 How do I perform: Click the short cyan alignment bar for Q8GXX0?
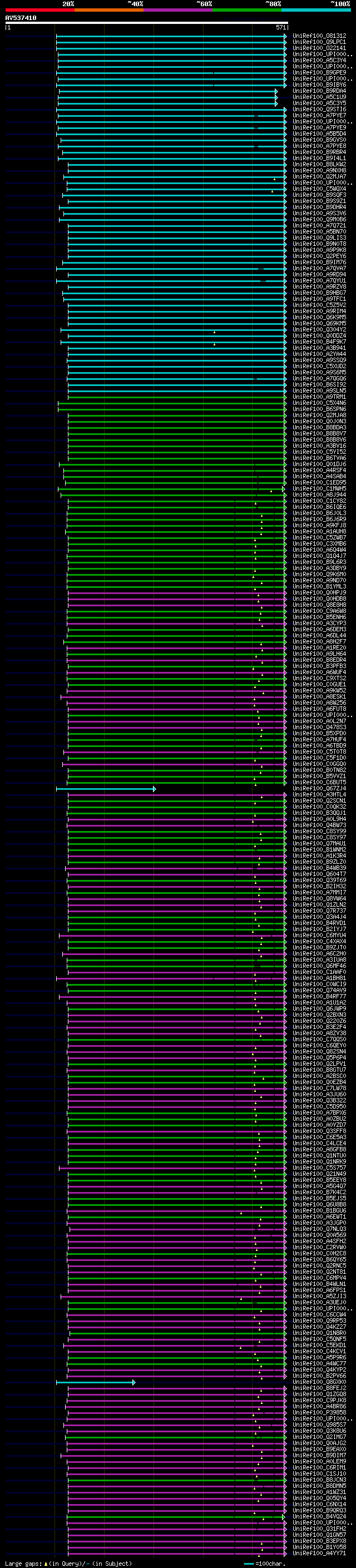(x=96, y=1382)
